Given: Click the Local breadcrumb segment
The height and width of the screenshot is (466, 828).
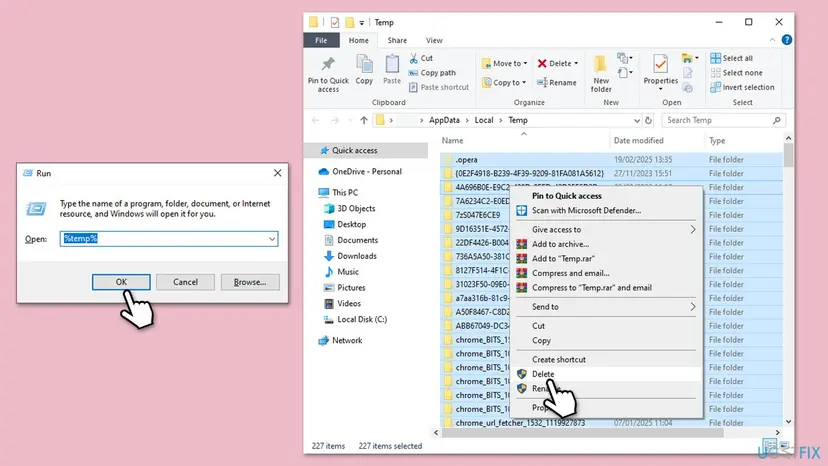Looking at the screenshot, I should coord(484,120).
